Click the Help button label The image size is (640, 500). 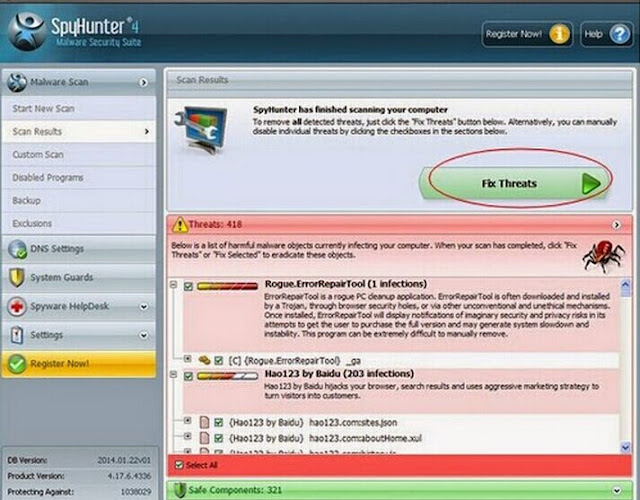point(593,34)
